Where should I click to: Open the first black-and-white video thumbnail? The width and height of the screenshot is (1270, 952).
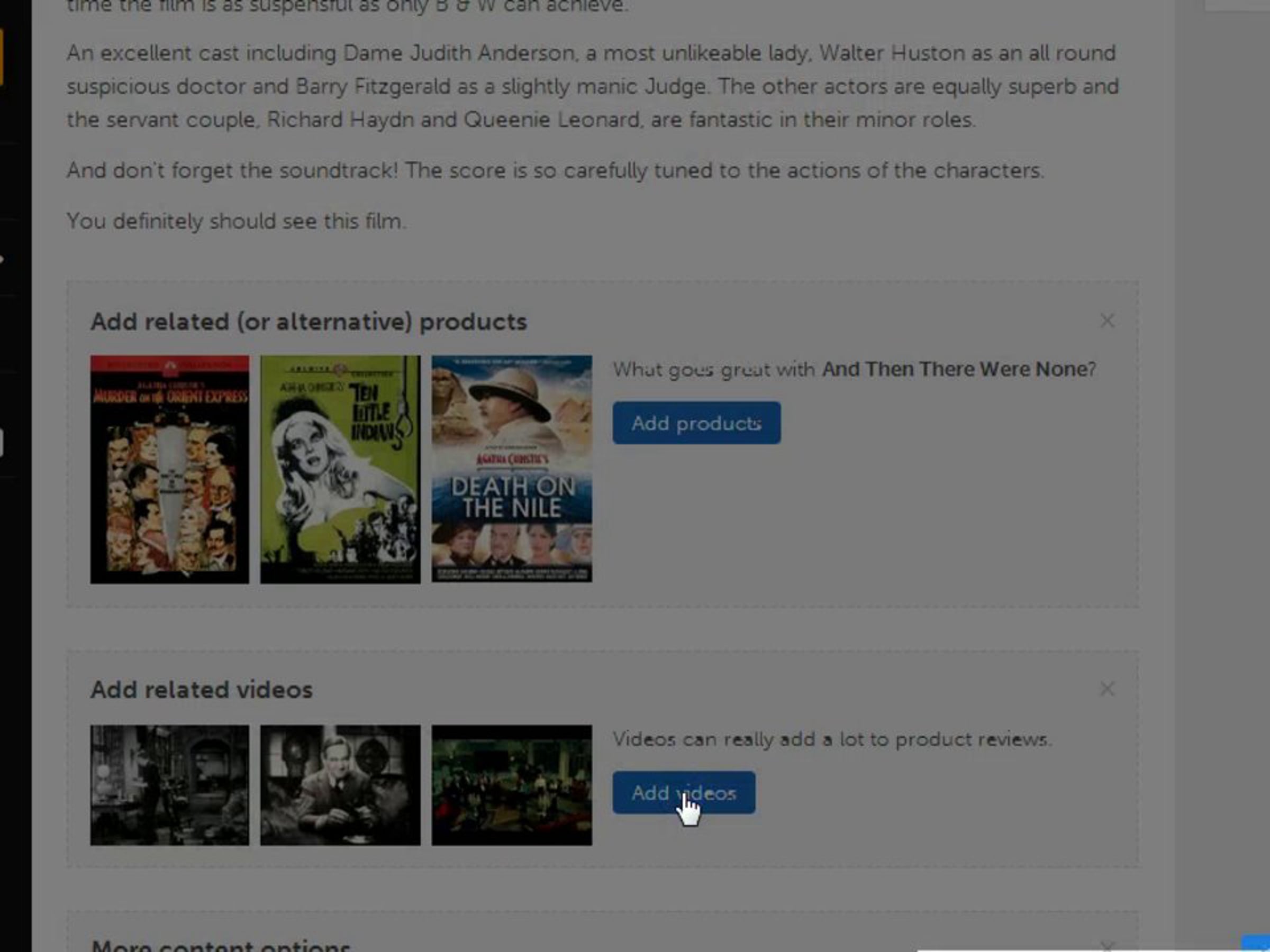170,785
